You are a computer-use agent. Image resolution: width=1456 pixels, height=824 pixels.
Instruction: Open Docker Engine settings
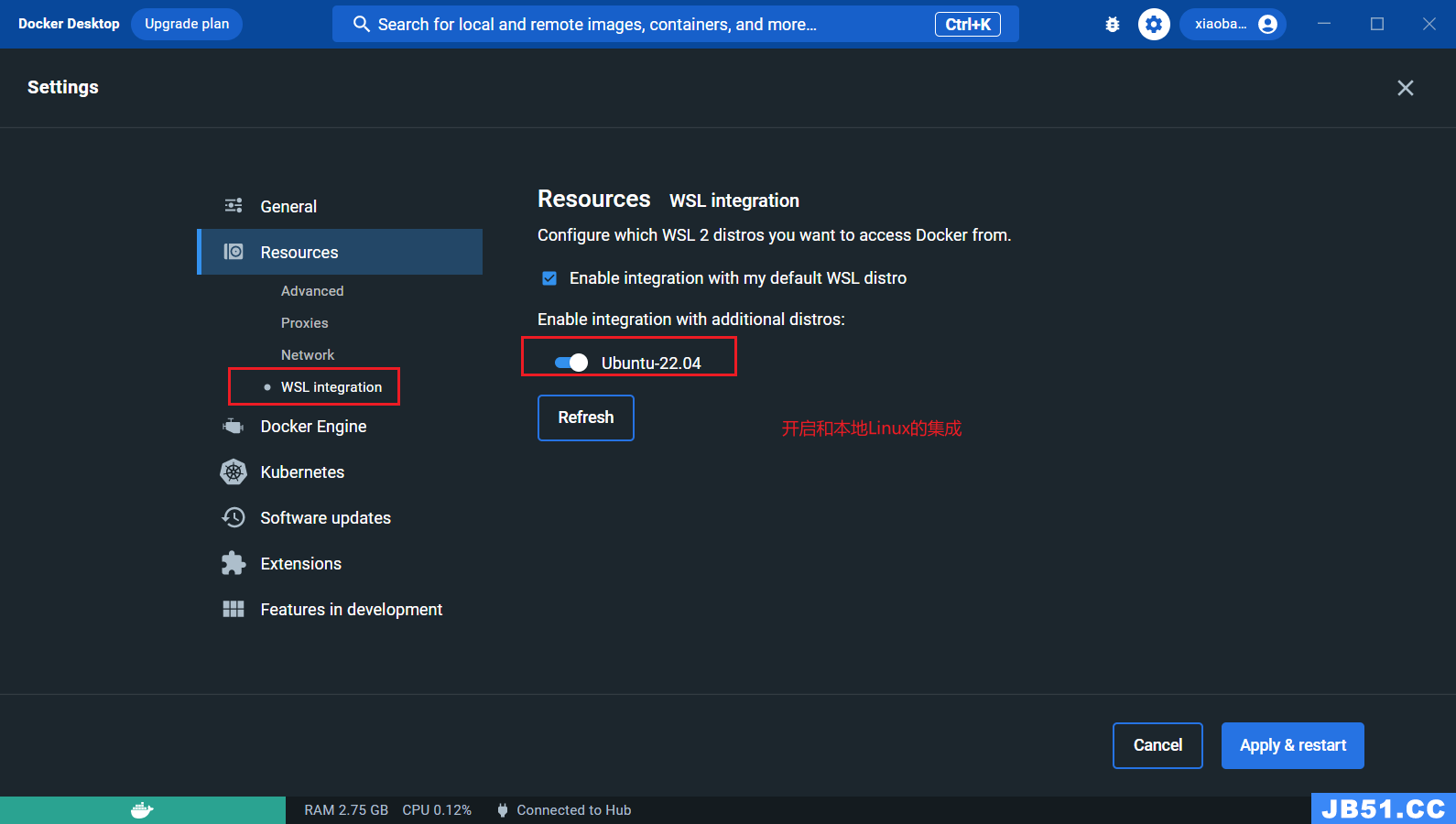pos(340,426)
